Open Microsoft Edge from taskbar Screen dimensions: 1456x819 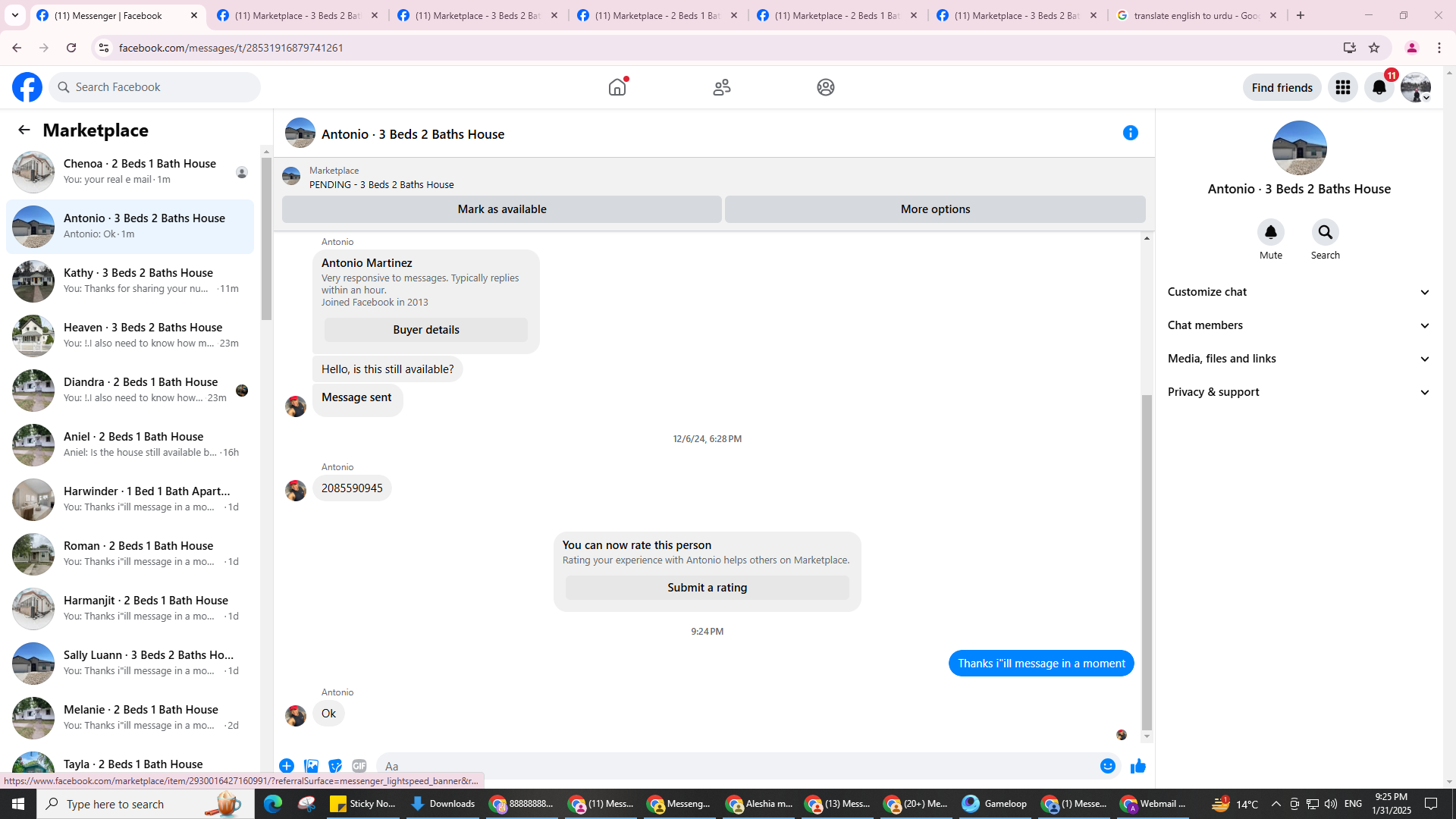point(273,804)
